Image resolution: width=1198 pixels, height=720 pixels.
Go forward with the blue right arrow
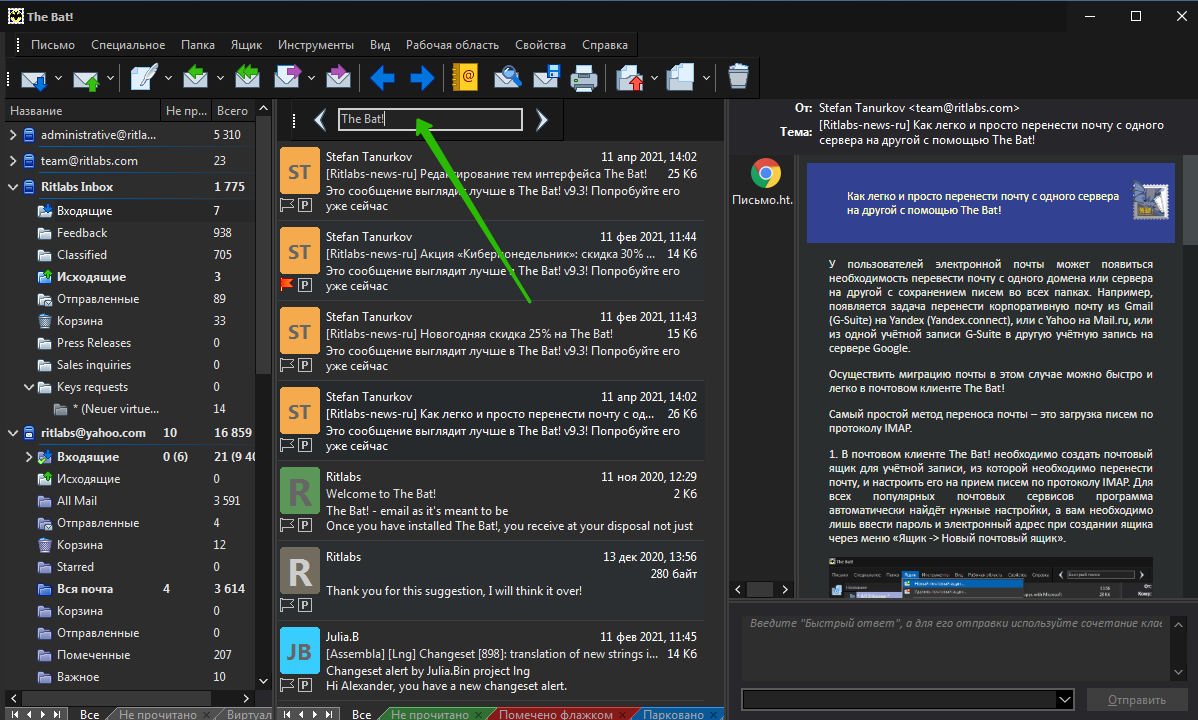tap(422, 78)
